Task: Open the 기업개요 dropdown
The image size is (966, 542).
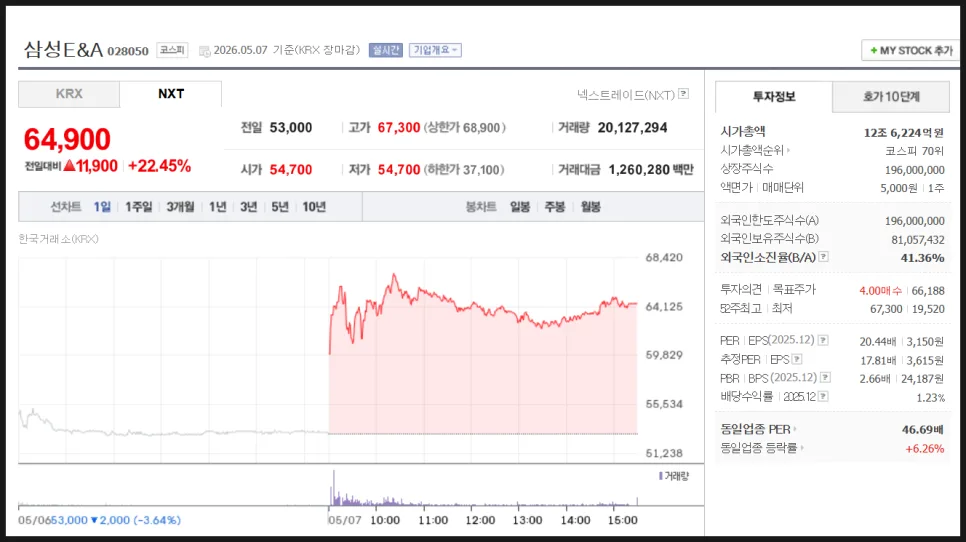Action: [x=435, y=50]
